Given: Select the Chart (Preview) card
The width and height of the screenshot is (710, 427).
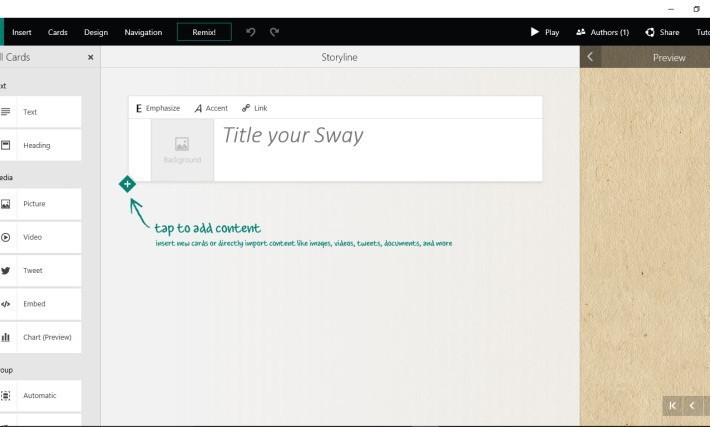Looking at the screenshot, I should pyautogui.click(x=40, y=337).
